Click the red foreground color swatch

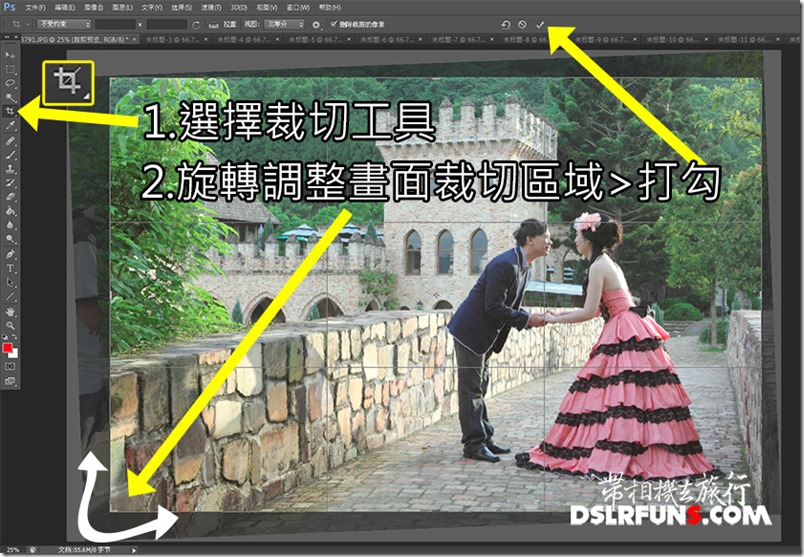pyautogui.click(x=8, y=347)
